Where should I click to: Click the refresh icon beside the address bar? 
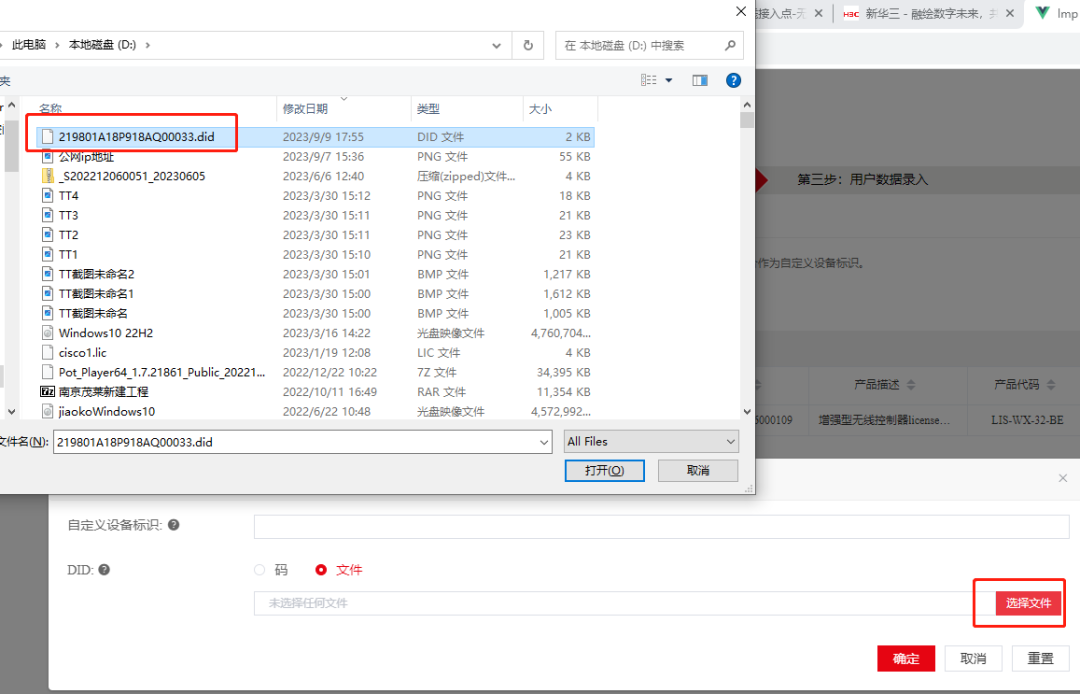528,45
